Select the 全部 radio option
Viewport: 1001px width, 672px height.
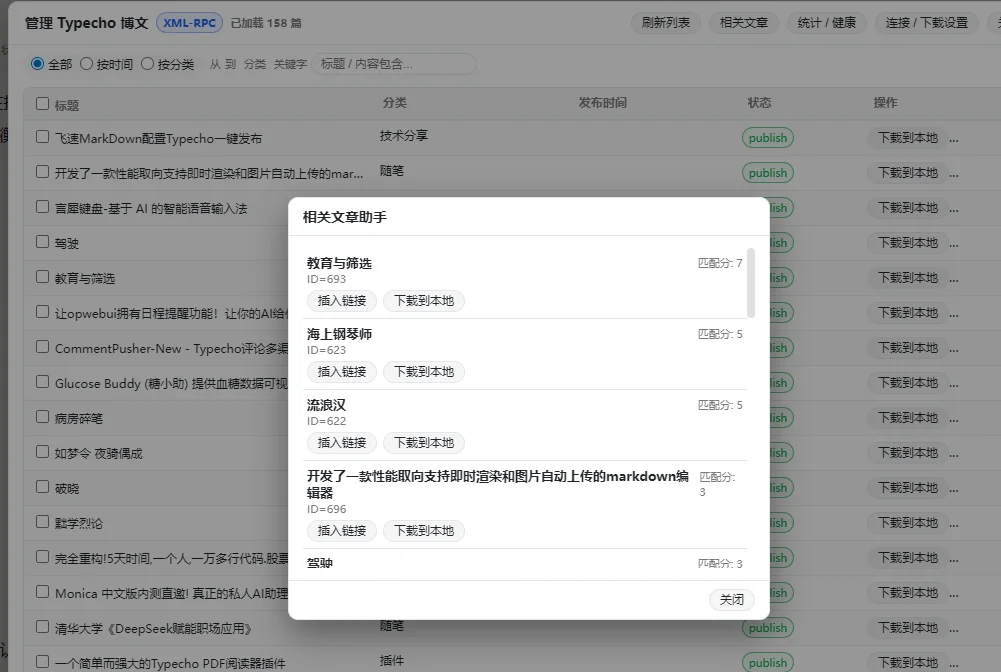(x=38, y=64)
